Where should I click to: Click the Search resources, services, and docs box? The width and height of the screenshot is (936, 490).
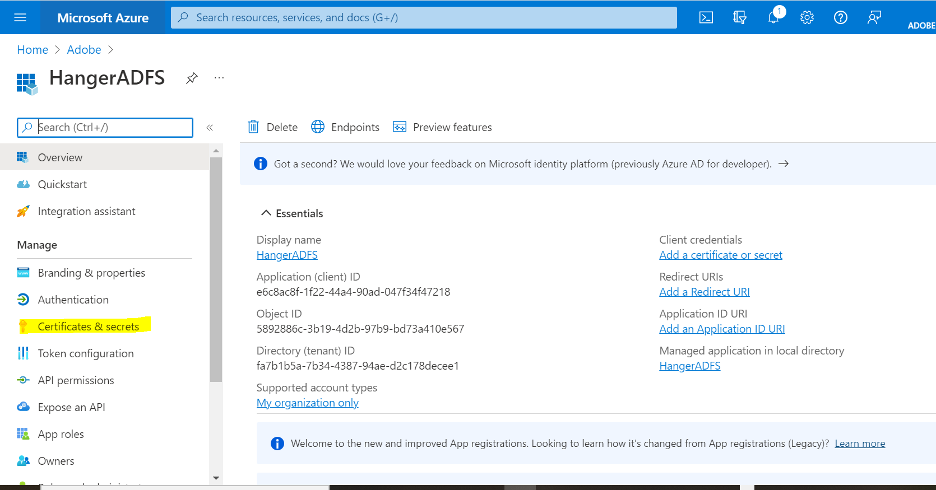pos(425,17)
